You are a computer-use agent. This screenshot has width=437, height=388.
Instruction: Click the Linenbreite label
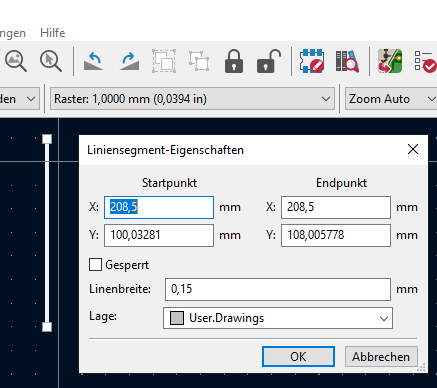(x=120, y=289)
